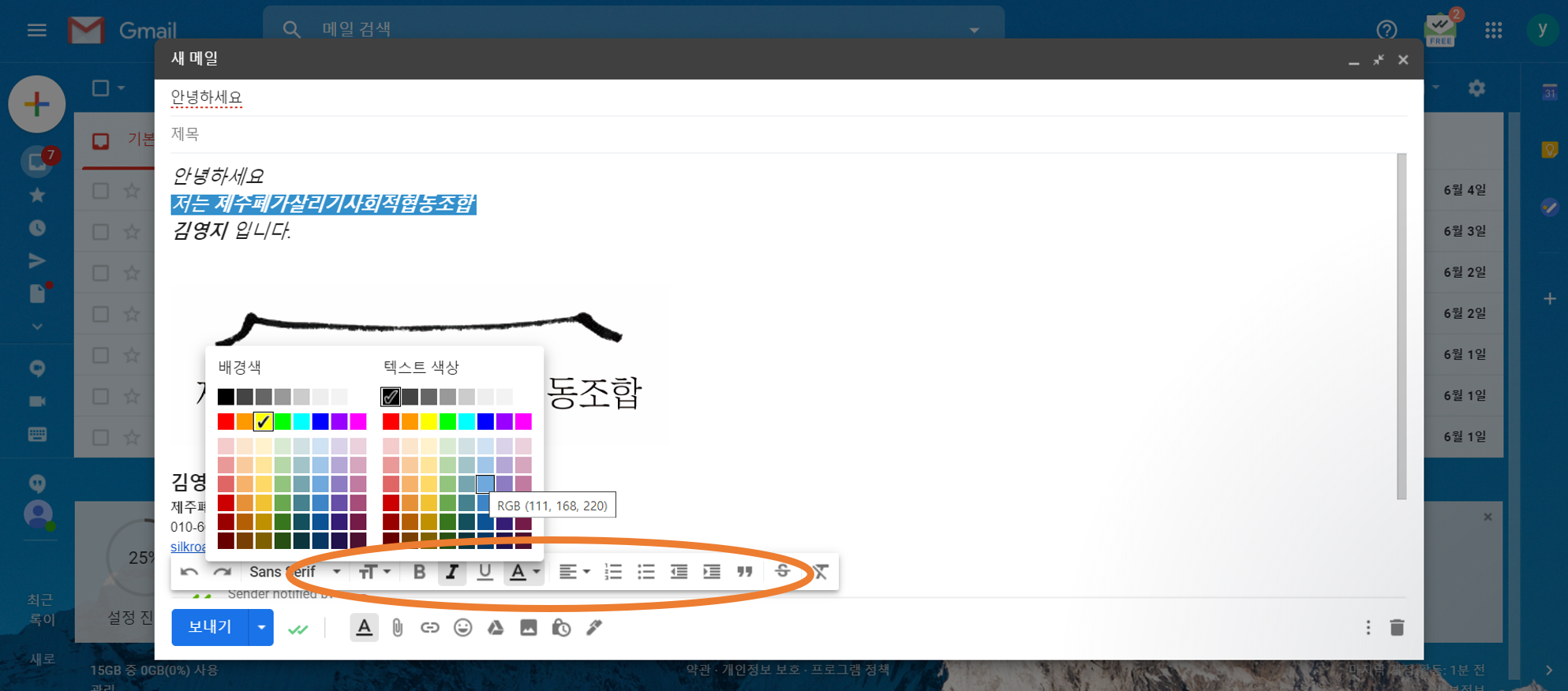Open the select-all checkbox dropdown arrow
Viewport: 1568px width, 691px height.
[122, 88]
